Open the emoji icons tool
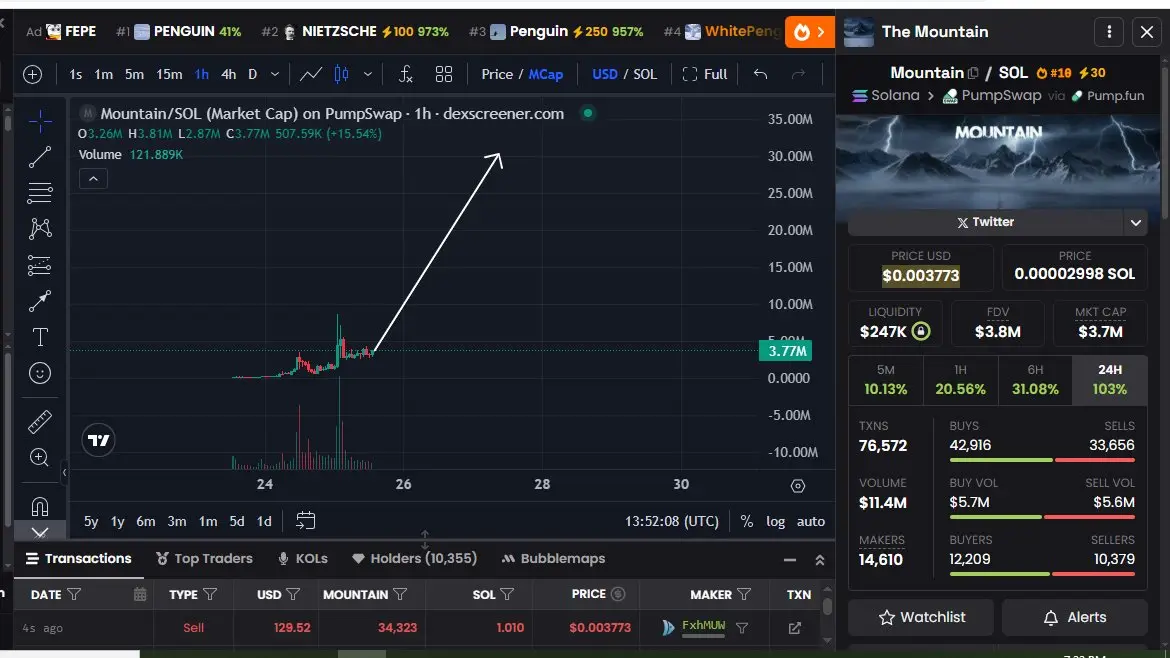1170x658 pixels. coord(40,373)
